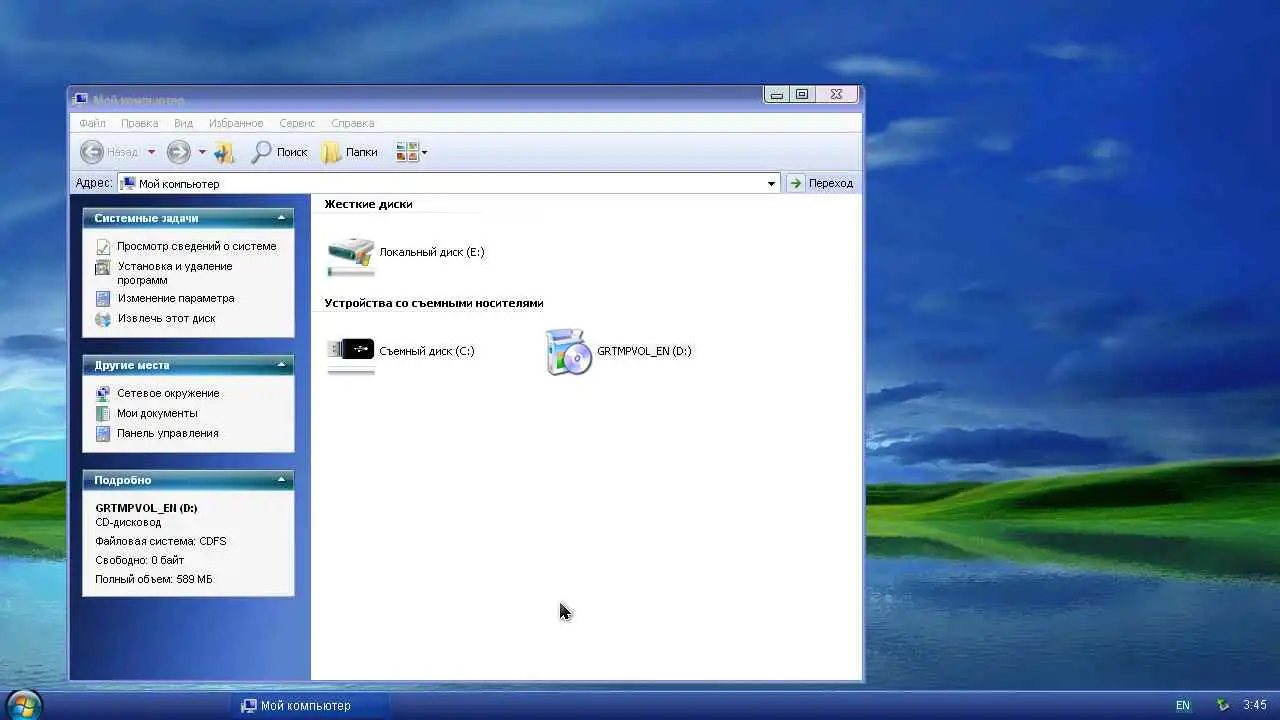Open the Views dropdown arrow
This screenshot has width=1280, height=720.
[x=424, y=153]
